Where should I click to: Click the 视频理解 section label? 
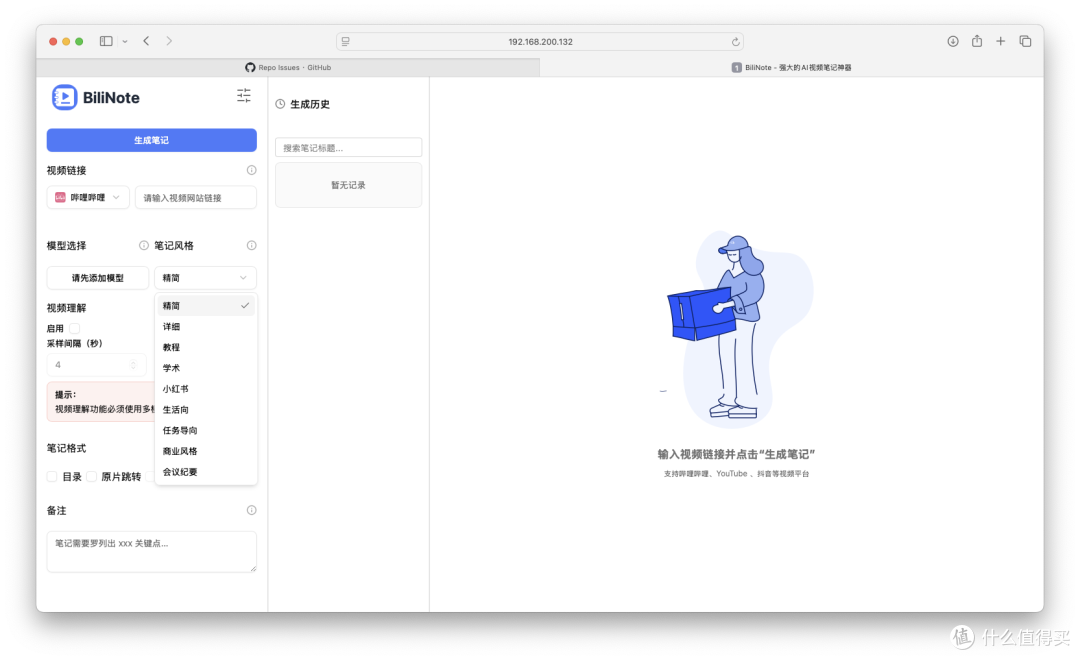click(x=66, y=308)
